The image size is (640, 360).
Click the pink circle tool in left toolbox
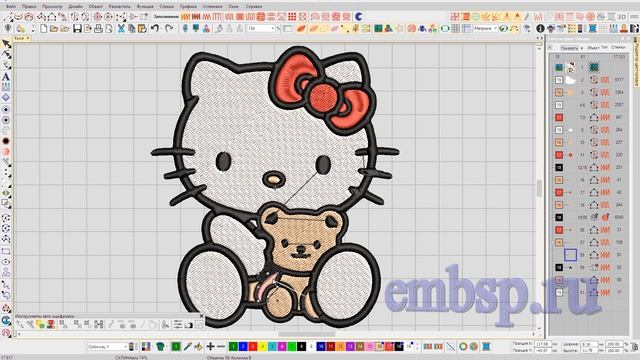6,151
